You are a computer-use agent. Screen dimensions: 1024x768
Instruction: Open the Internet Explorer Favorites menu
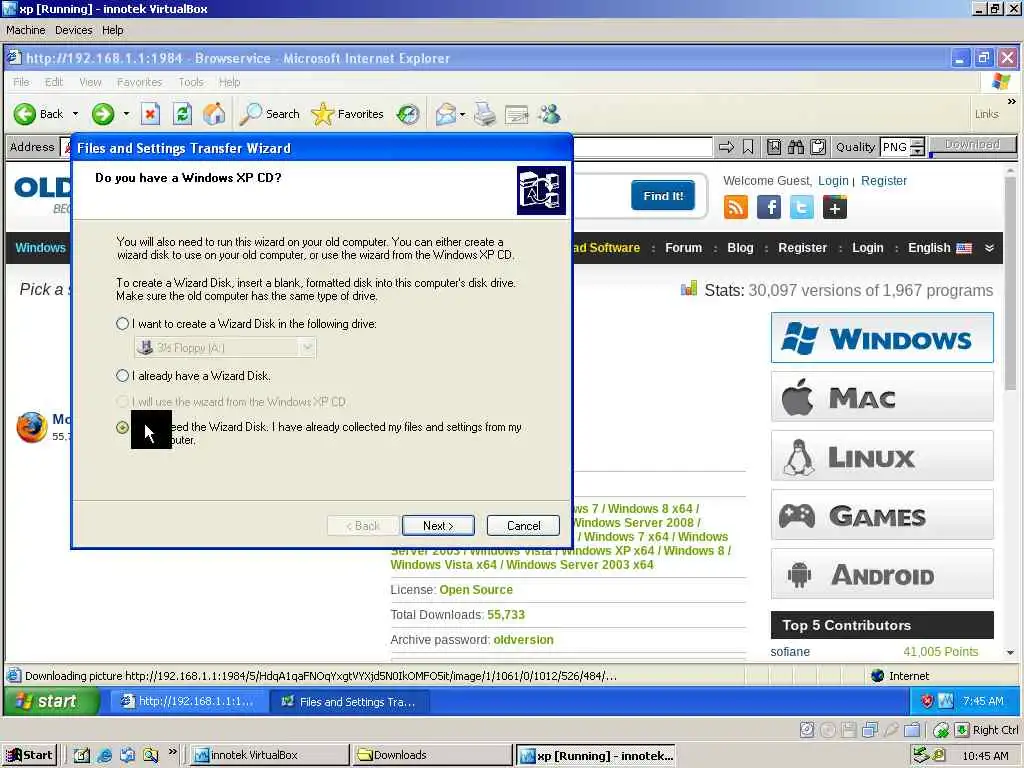coord(139,82)
